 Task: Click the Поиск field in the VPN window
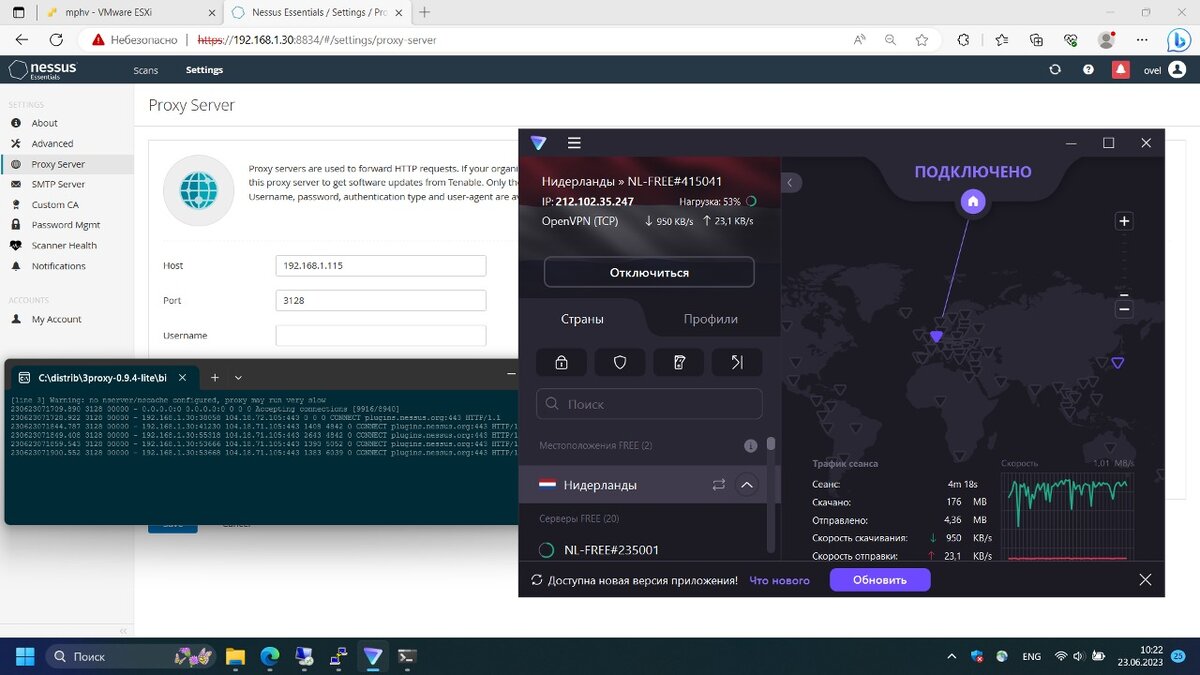point(649,404)
